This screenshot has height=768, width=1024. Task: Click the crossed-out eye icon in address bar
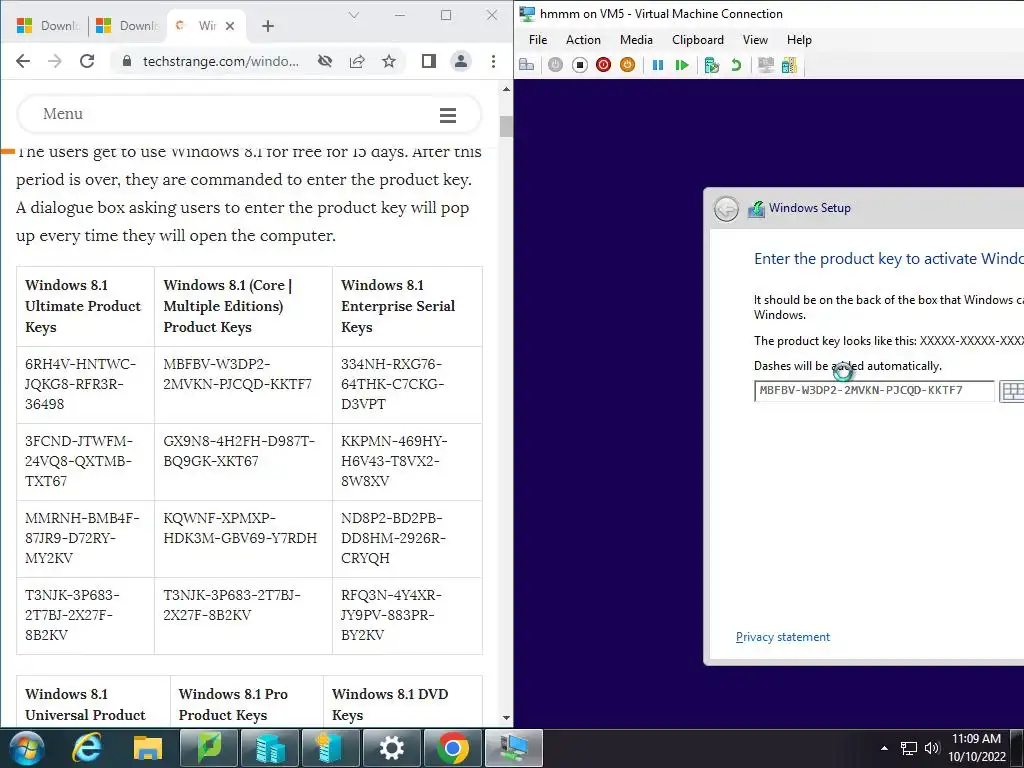pos(325,61)
